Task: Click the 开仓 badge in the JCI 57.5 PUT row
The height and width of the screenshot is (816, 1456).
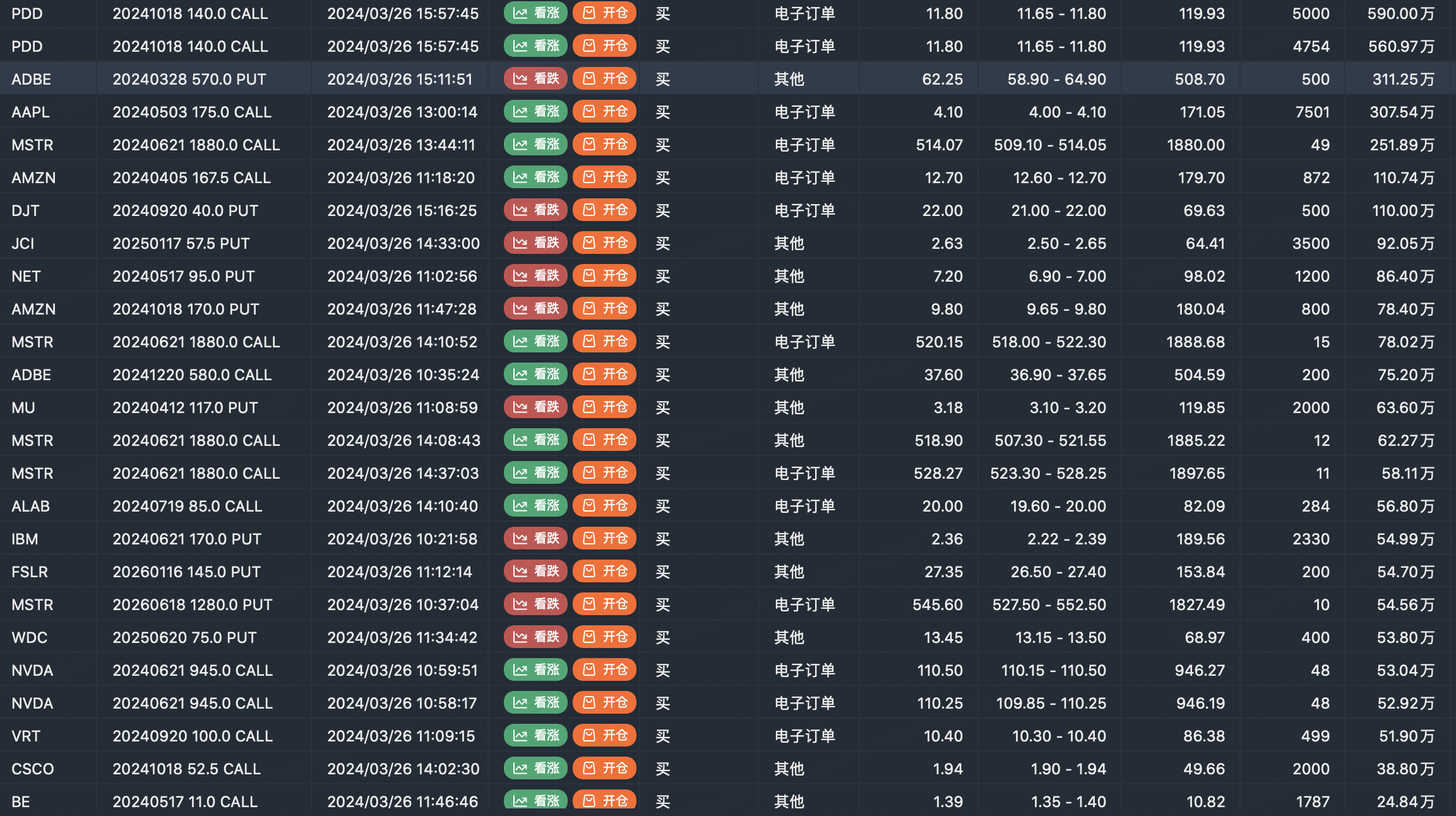Action: (604, 243)
